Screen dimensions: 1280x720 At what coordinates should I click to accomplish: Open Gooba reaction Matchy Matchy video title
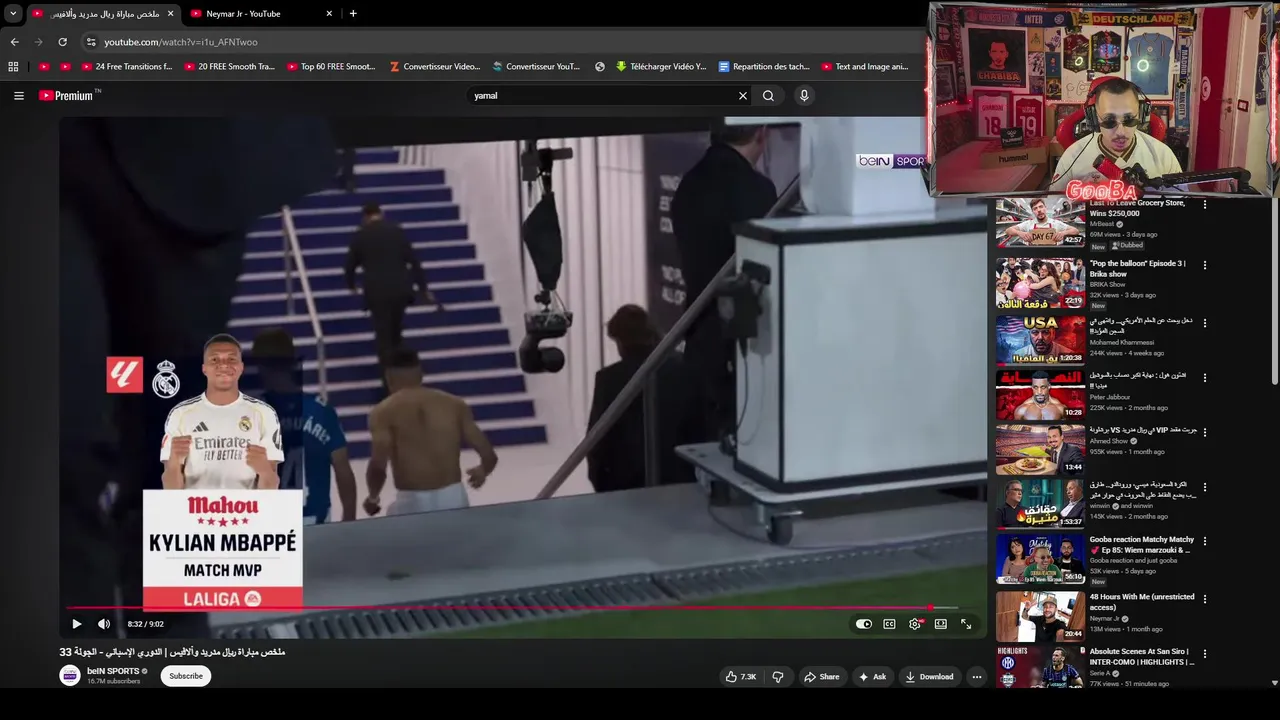pos(1142,545)
